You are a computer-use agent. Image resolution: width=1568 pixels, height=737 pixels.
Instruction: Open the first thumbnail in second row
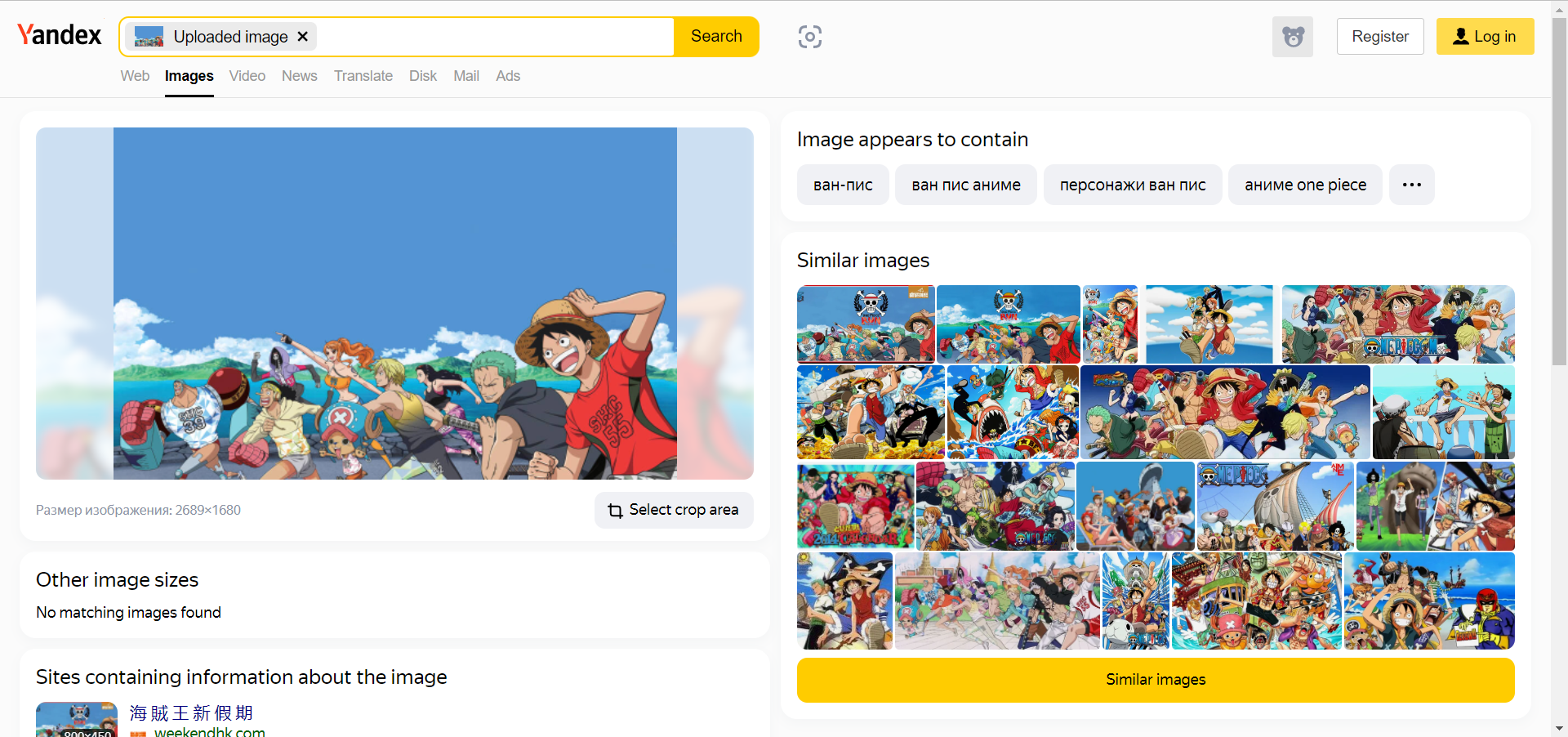coord(871,413)
